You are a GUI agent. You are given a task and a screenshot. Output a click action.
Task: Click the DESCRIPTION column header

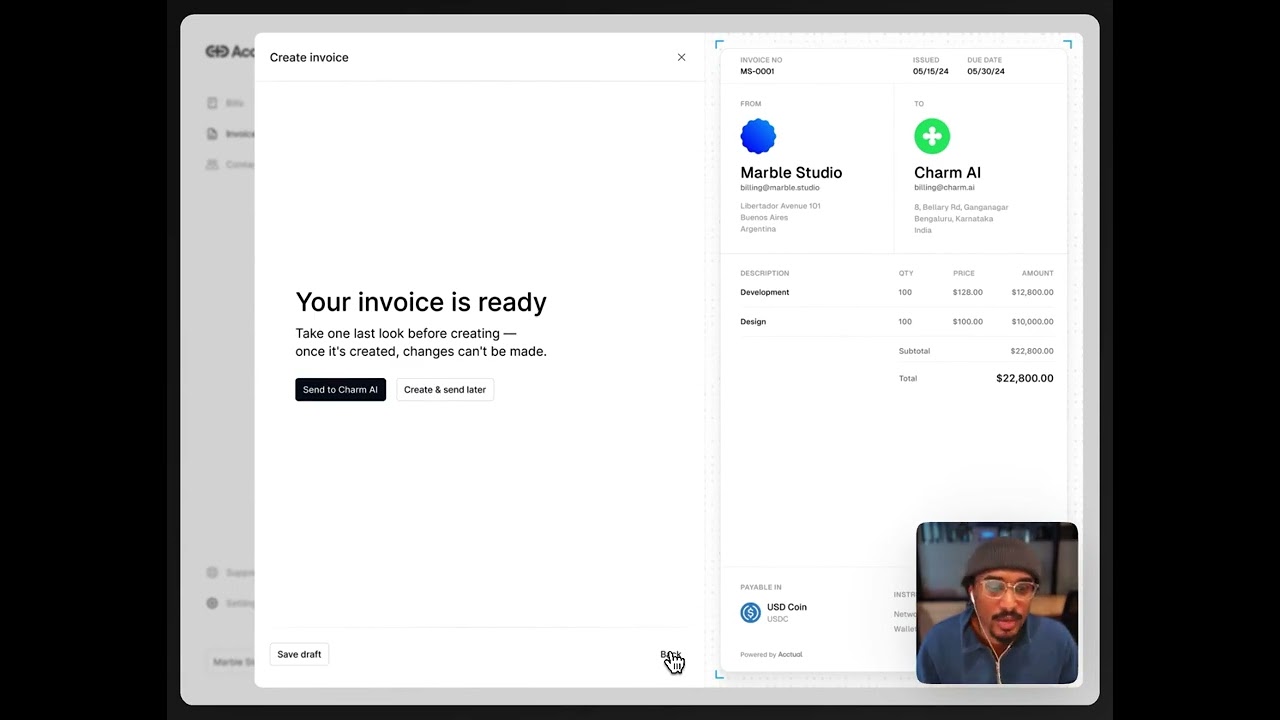[x=765, y=273]
